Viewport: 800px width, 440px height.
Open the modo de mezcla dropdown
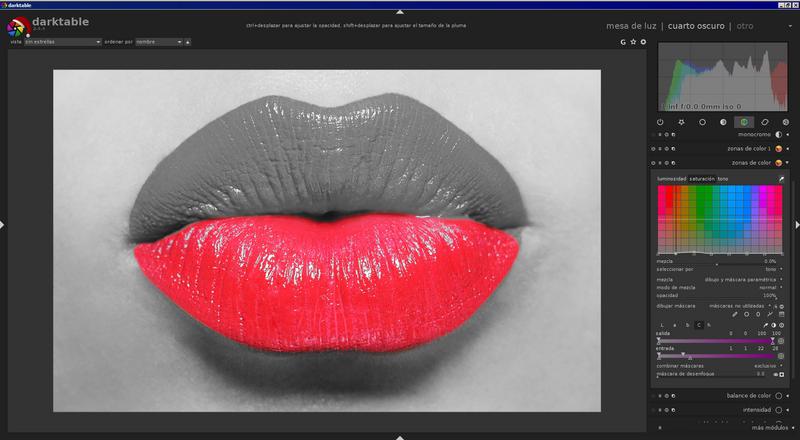[719, 287]
